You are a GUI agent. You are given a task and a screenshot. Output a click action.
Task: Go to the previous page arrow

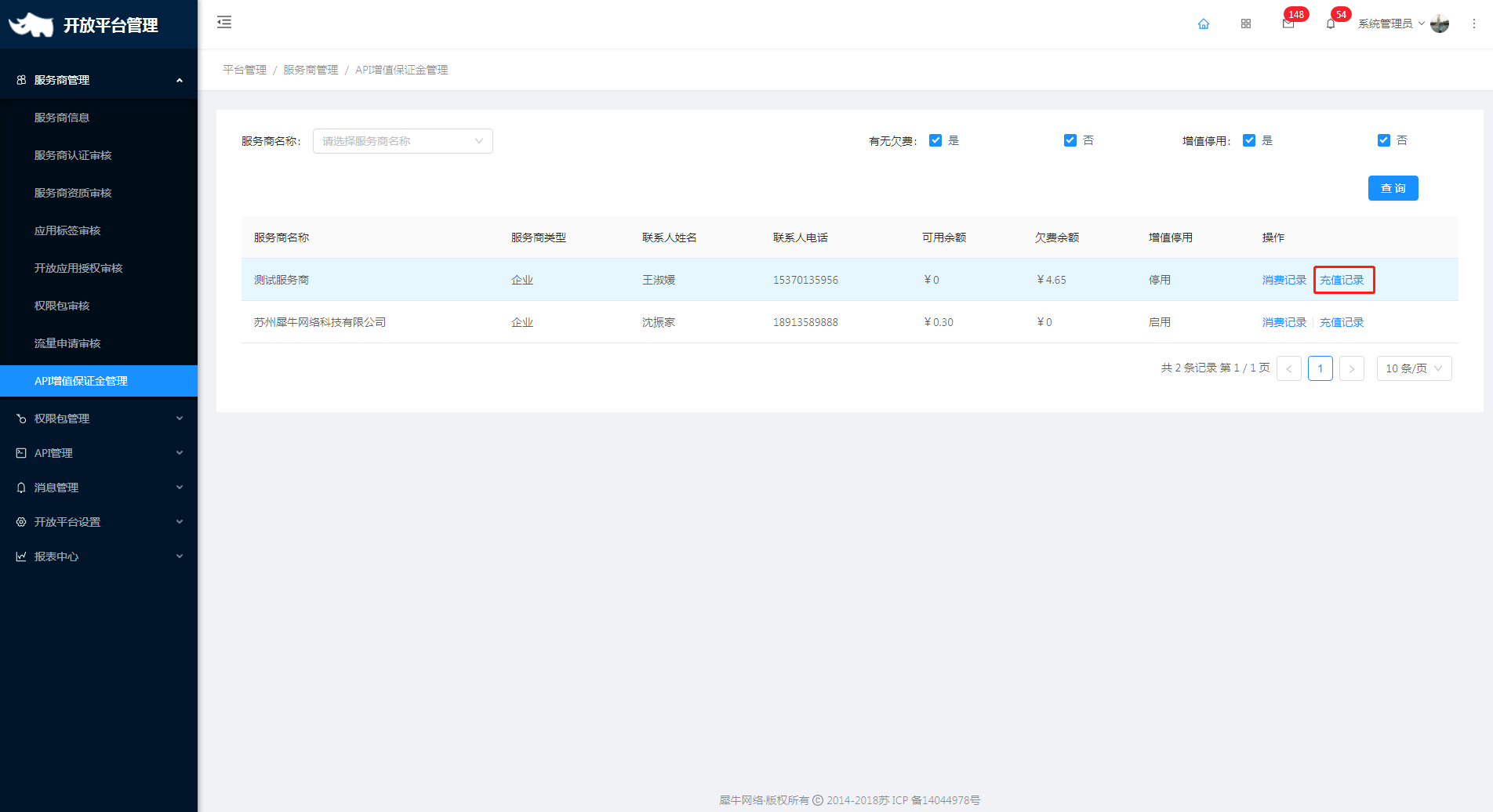[1289, 368]
